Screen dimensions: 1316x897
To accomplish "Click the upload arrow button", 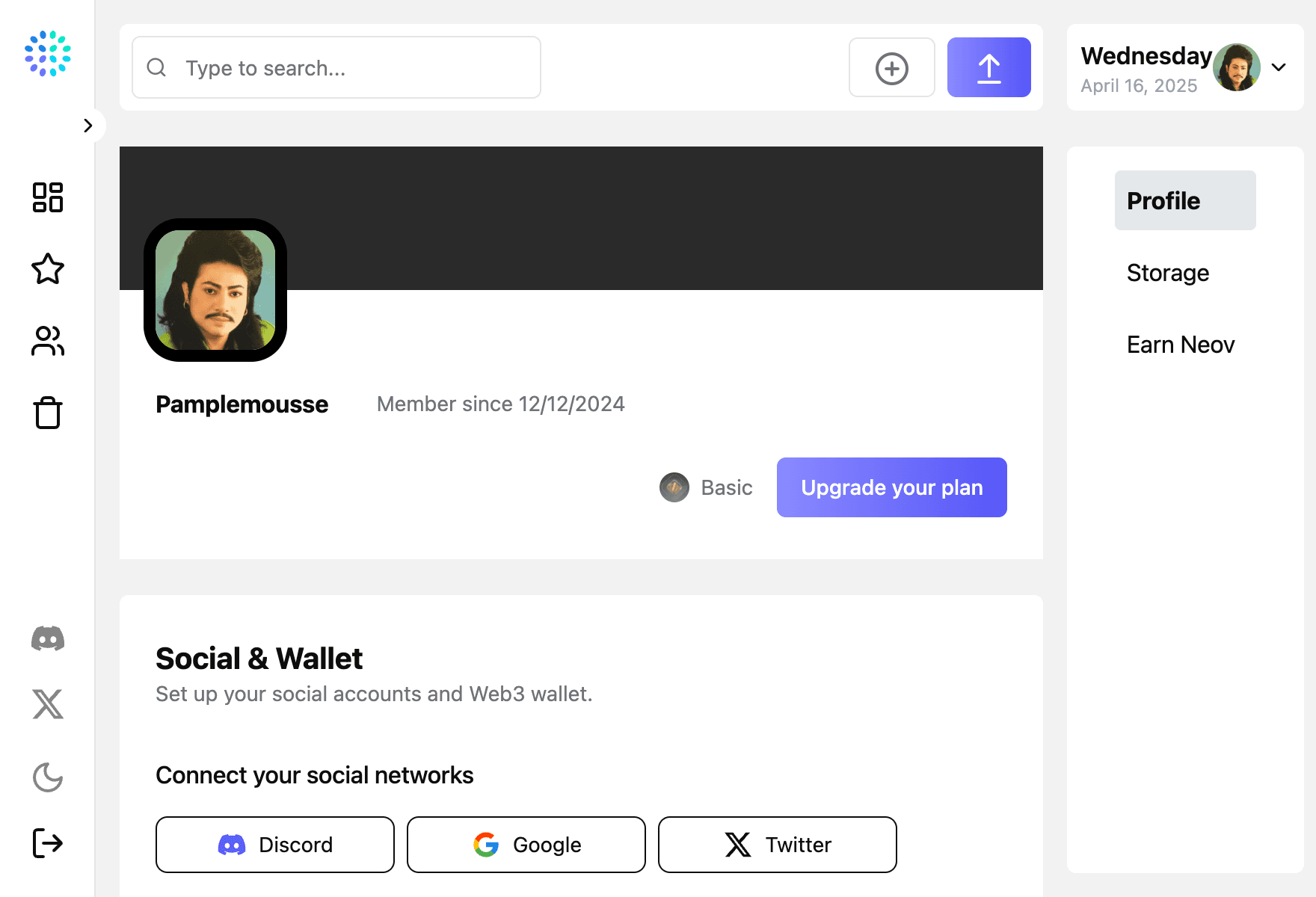I will point(988,67).
